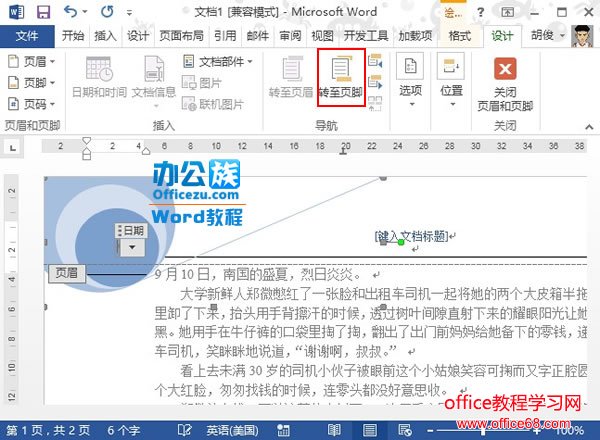This screenshot has height=440, width=600.
Task: Open the 开发工具 tab
Action: 366,36
